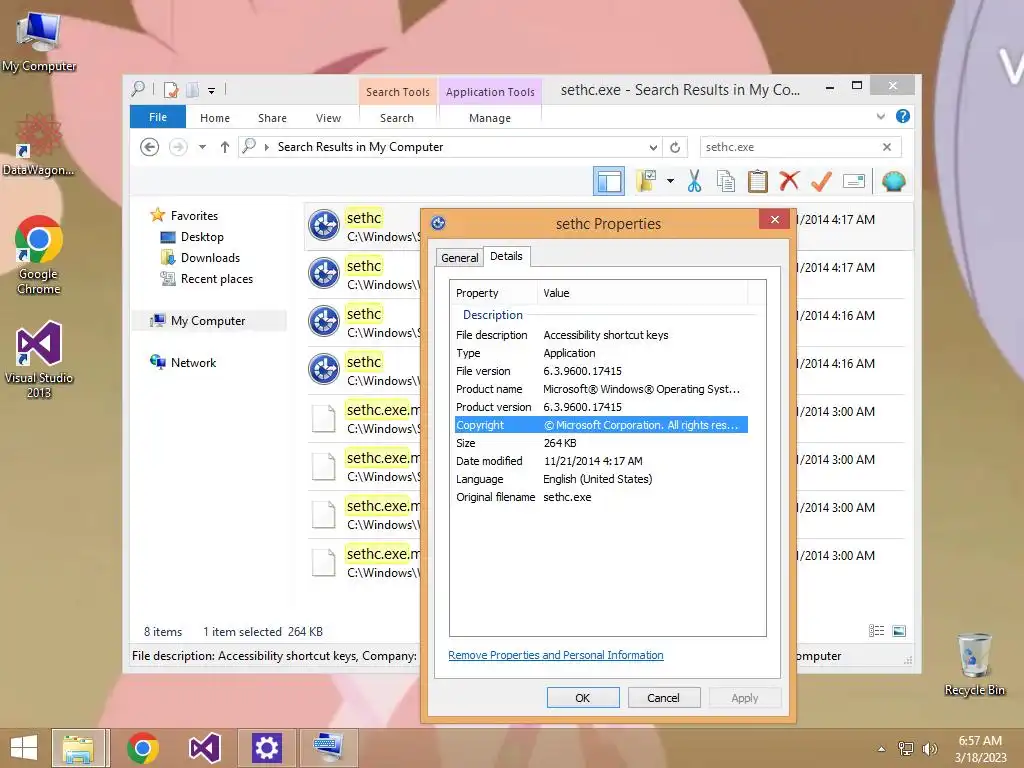Switch to the General tab in Properties
Image resolution: width=1024 pixels, height=768 pixels.
(x=460, y=257)
